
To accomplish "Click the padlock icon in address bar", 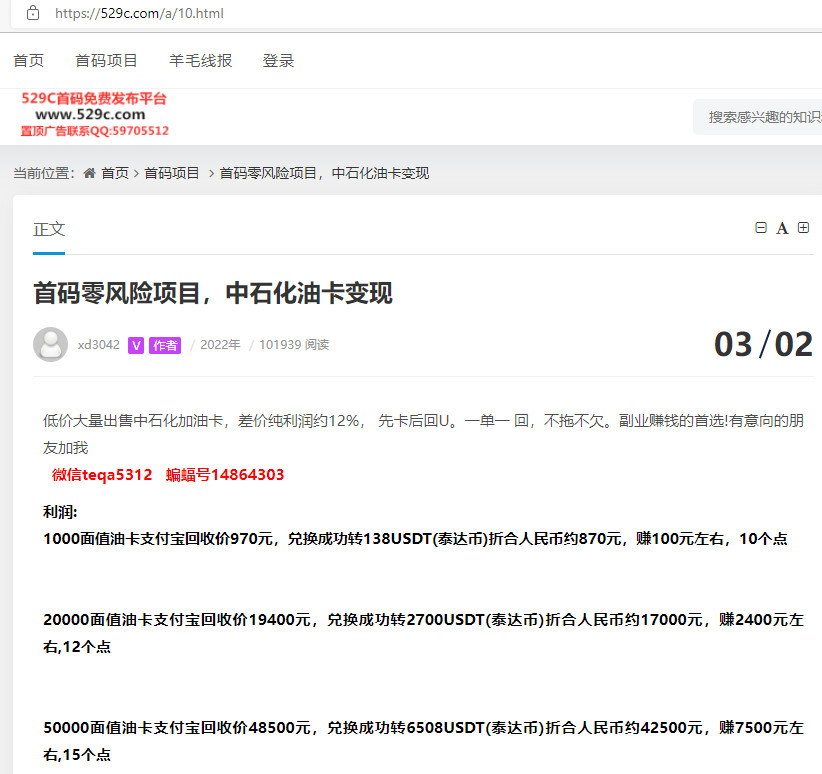I will (33, 13).
